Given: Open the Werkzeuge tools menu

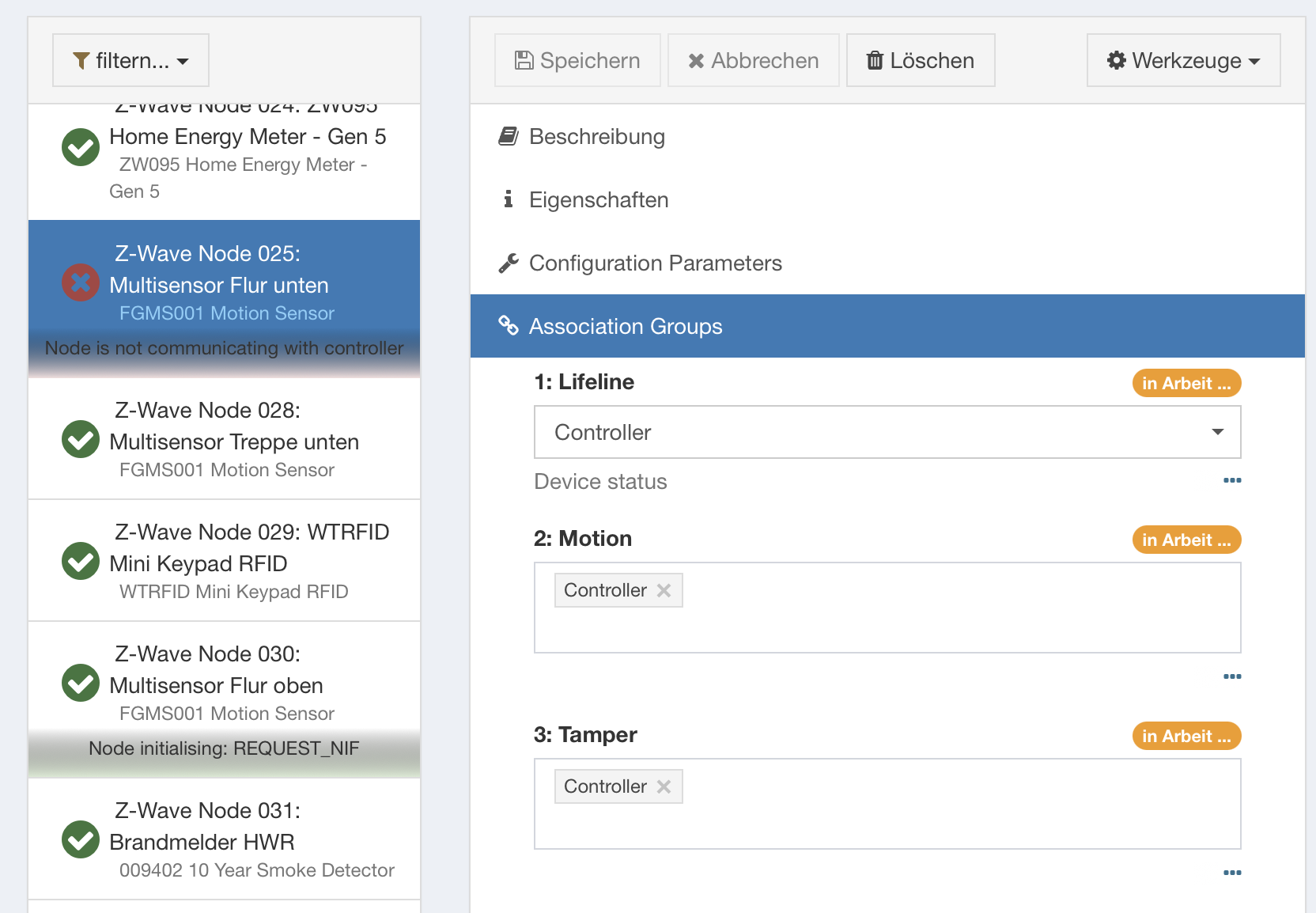Looking at the screenshot, I should (x=1183, y=60).
